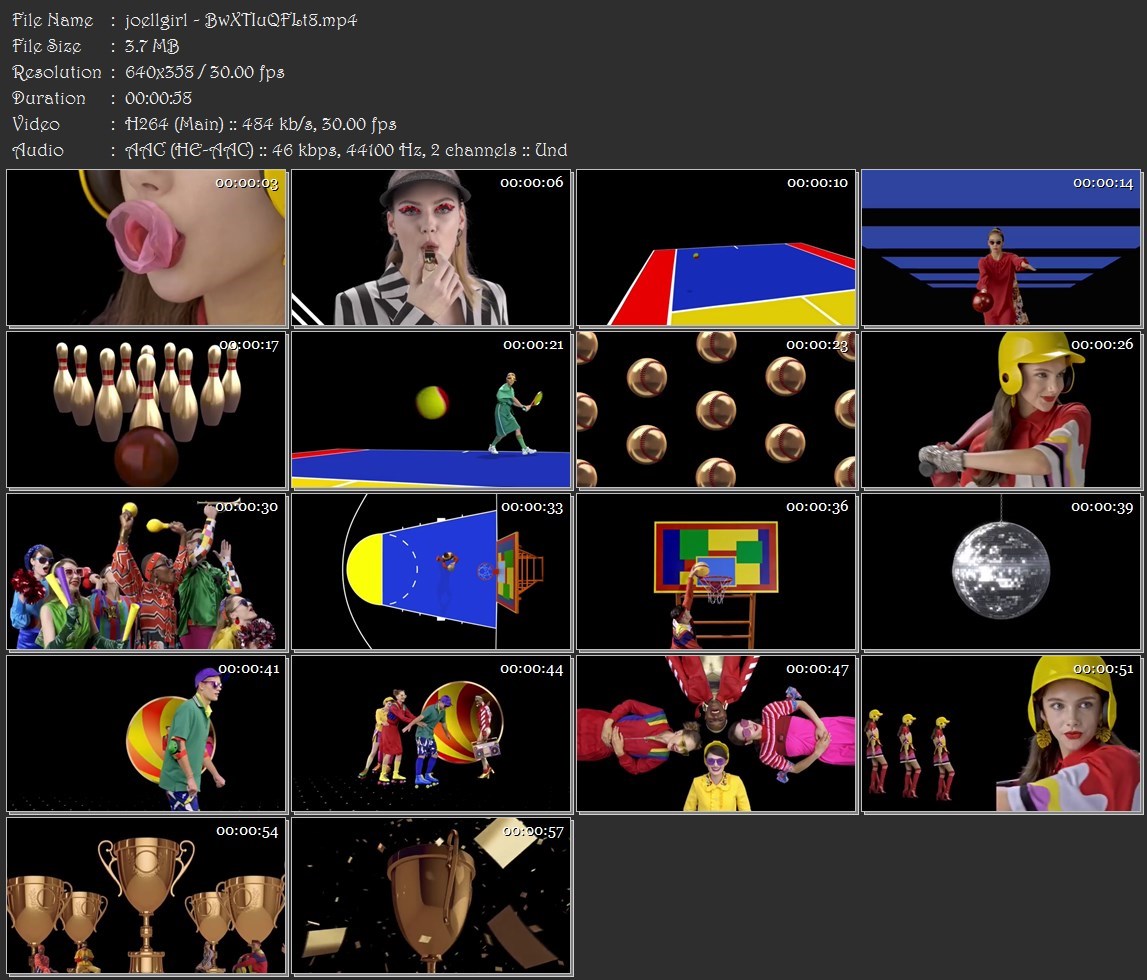Screen dimensions: 1147x980
Task: Select the colored court thumbnail at 00:00:10
Action: [x=716, y=247]
